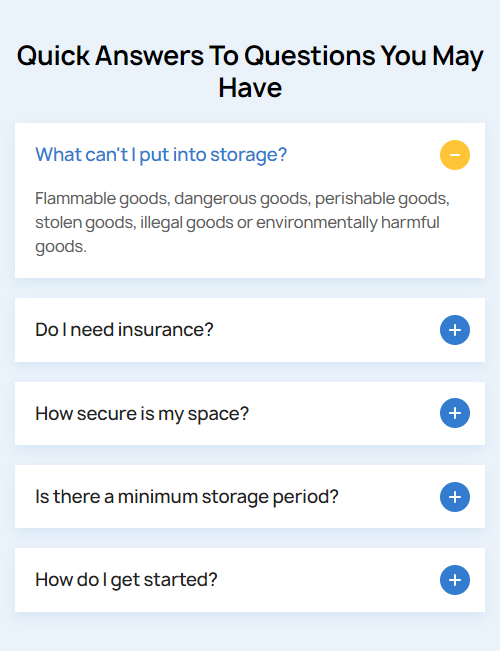
Task: Click the 'Quick Answers To Questions' heading
Action: tap(250, 71)
